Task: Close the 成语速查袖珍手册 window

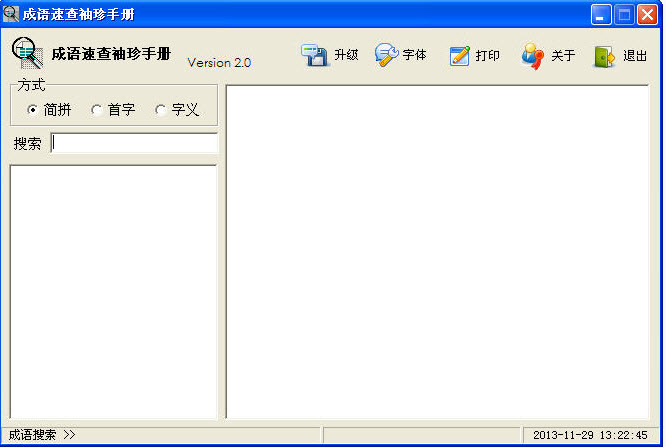Action: click(647, 14)
